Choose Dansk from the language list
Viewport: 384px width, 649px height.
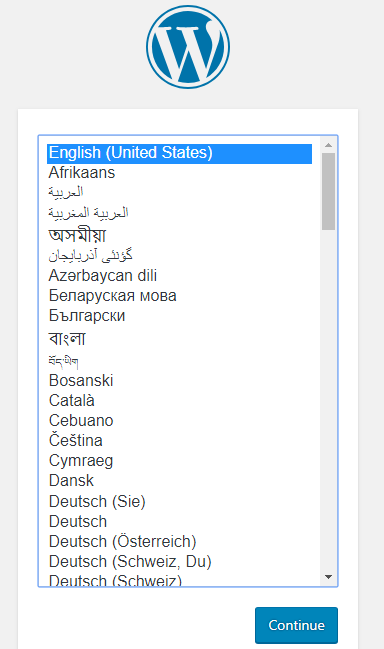(x=180, y=481)
